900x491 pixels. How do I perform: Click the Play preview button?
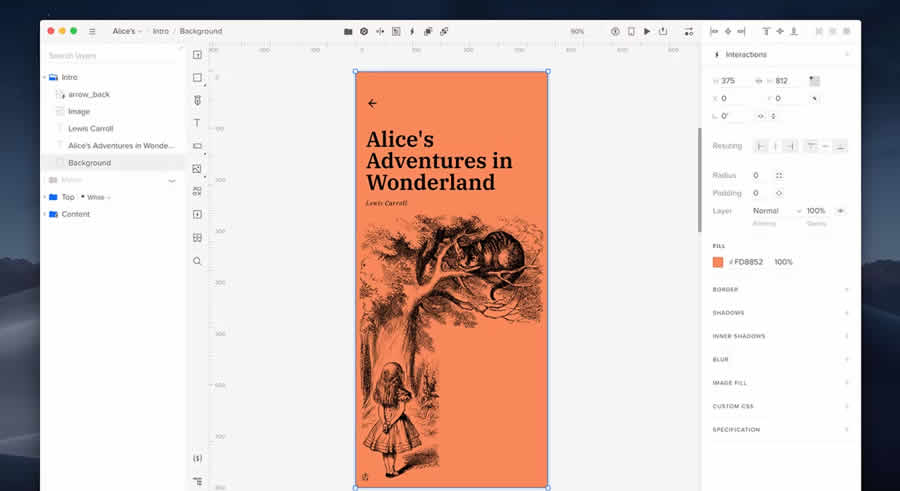(647, 32)
